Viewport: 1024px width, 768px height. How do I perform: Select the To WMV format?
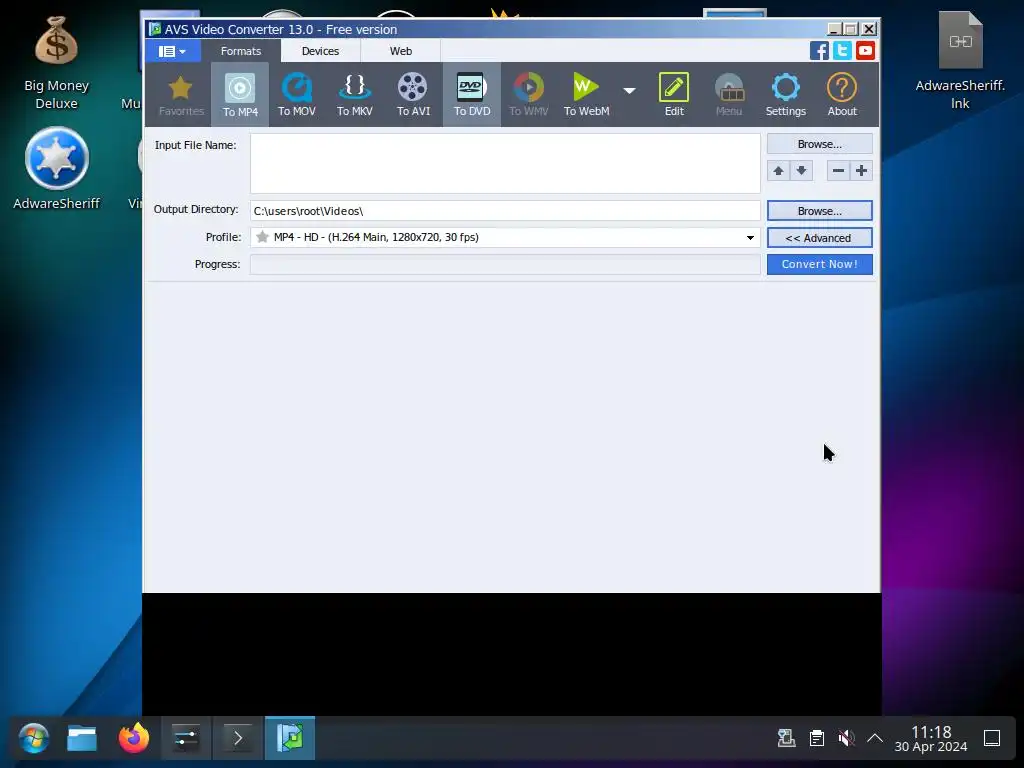coord(528,95)
